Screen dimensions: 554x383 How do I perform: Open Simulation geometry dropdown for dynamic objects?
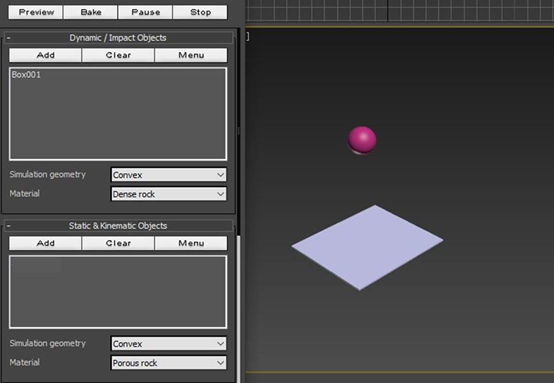(x=169, y=175)
